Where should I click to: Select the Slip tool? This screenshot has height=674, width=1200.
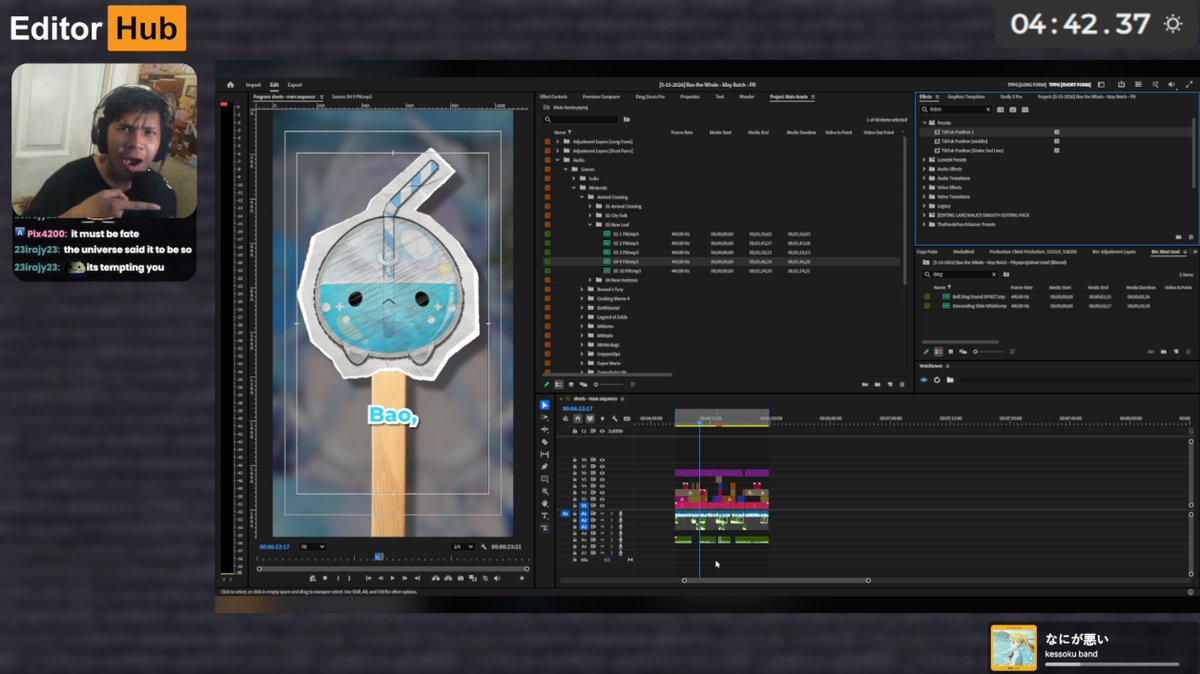pyautogui.click(x=545, y=454)
